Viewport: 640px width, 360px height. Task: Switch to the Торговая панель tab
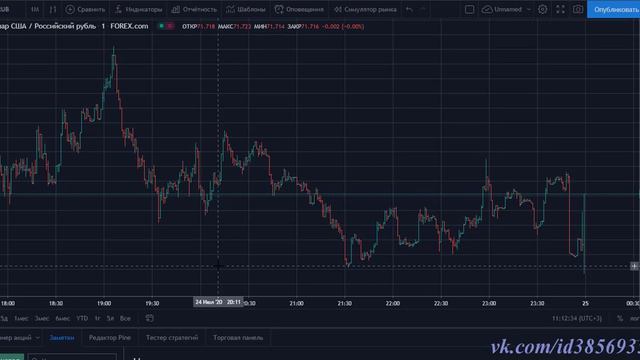(238, 338)
